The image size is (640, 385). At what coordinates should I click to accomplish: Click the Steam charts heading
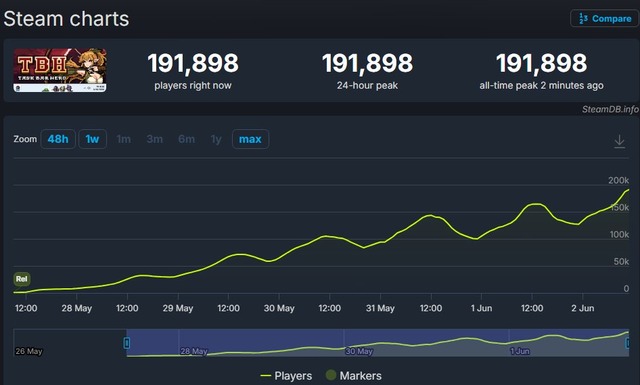66,19
